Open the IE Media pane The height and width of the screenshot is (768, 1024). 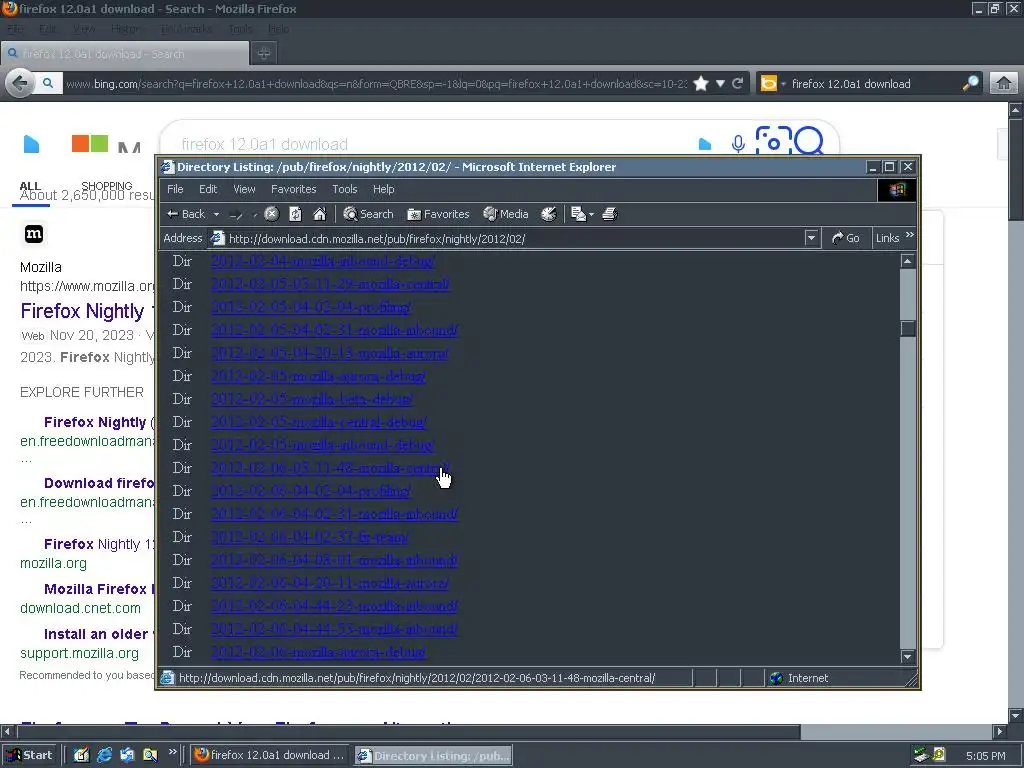(505, 214)
